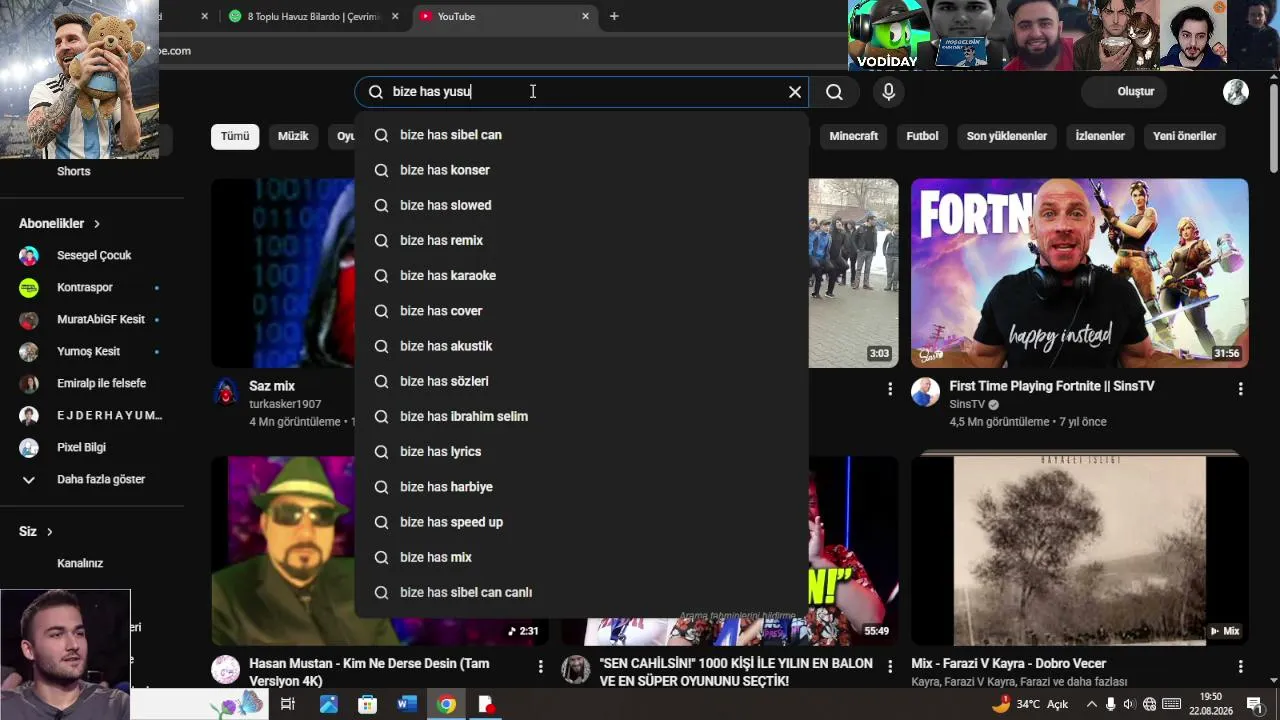Select the Son yüklenenler filter chip
1280x720 pixels.
pos(1007,136)
